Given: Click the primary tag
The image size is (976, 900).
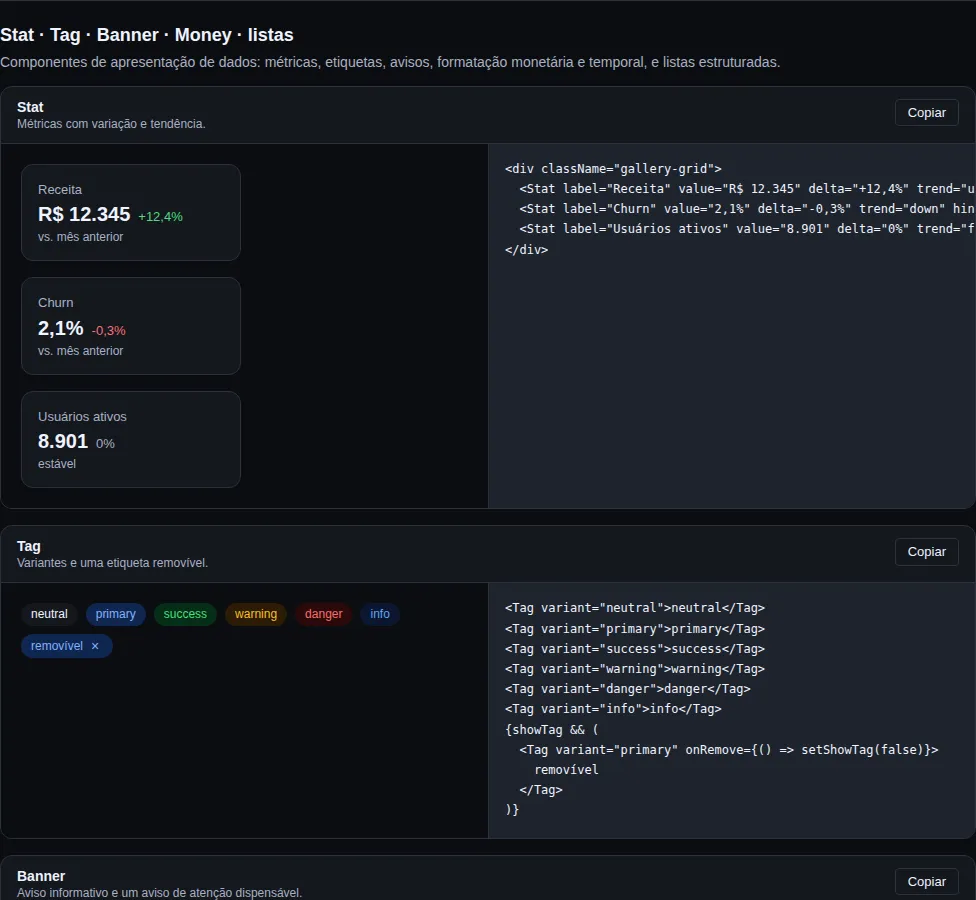Looking at the screenshot, I should tap(116, 614).
